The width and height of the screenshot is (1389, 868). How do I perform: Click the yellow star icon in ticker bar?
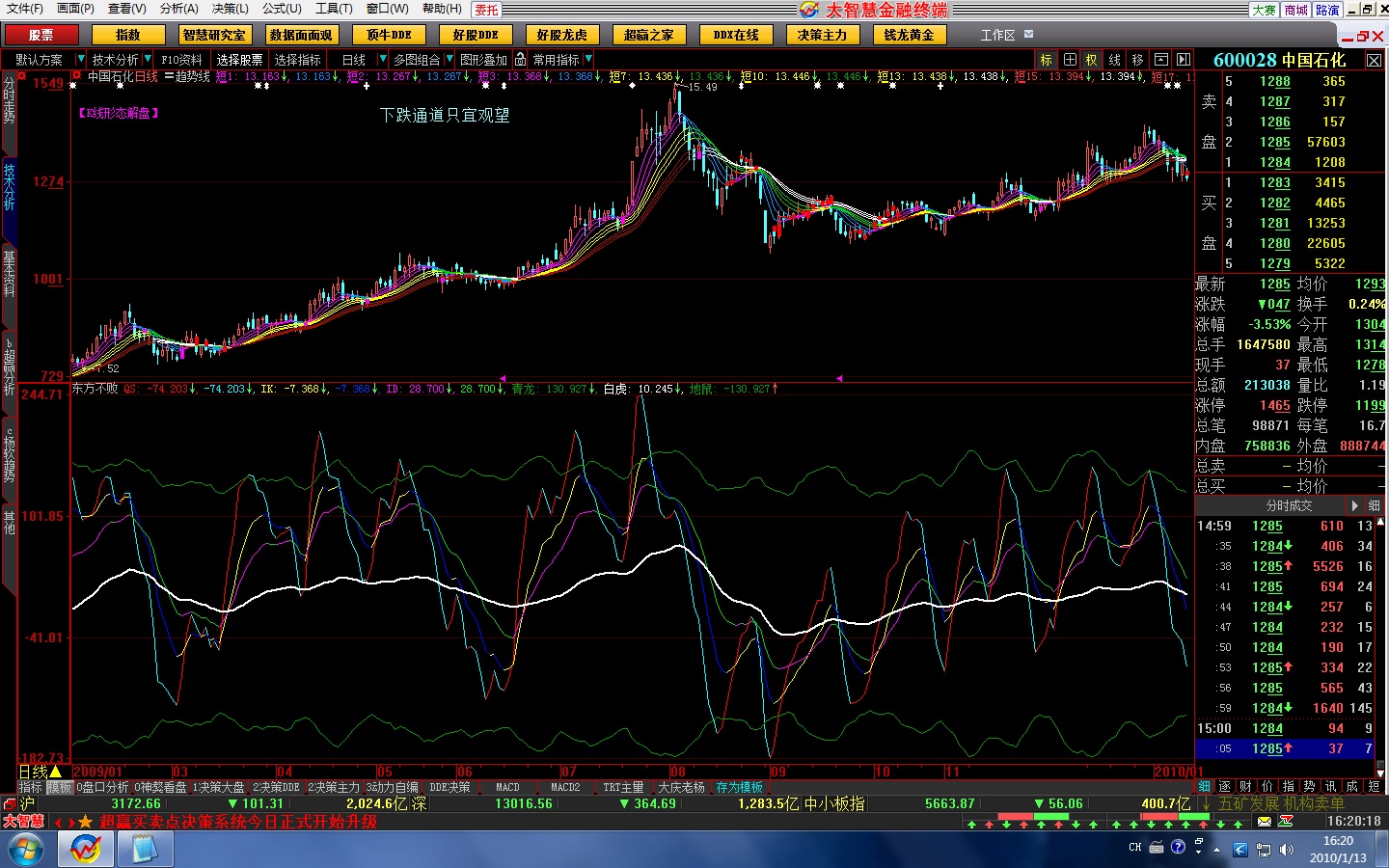pos(85,822)
